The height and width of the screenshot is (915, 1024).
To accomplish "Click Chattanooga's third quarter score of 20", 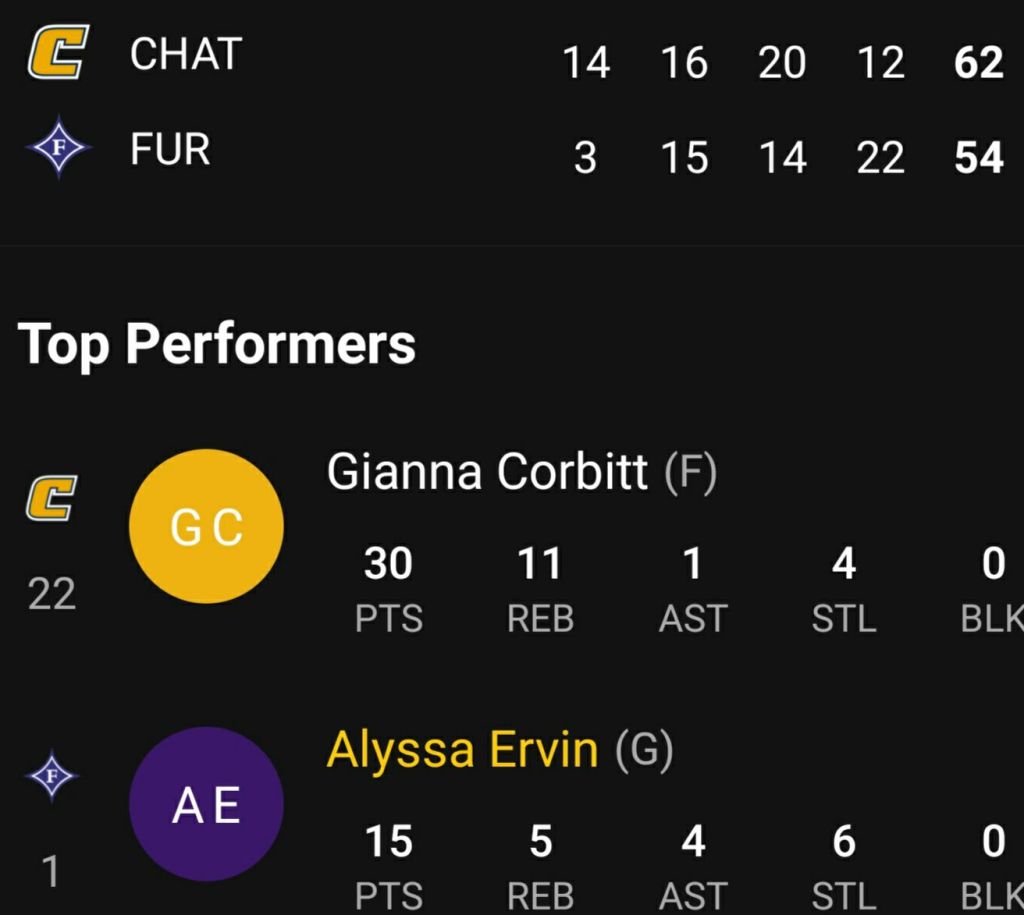I will click(x=782, y=63).
